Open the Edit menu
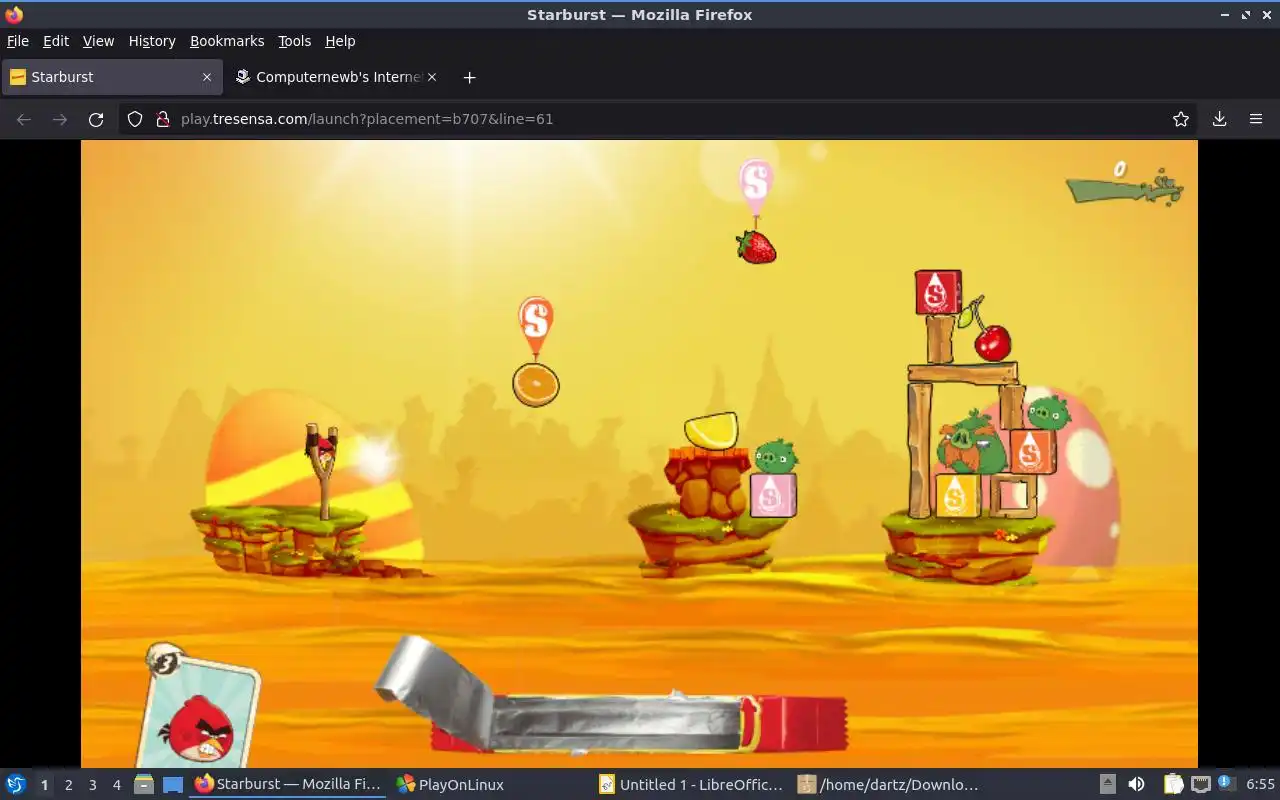The width and height of the screenshot is (1280, 800). tap(56, 41)
